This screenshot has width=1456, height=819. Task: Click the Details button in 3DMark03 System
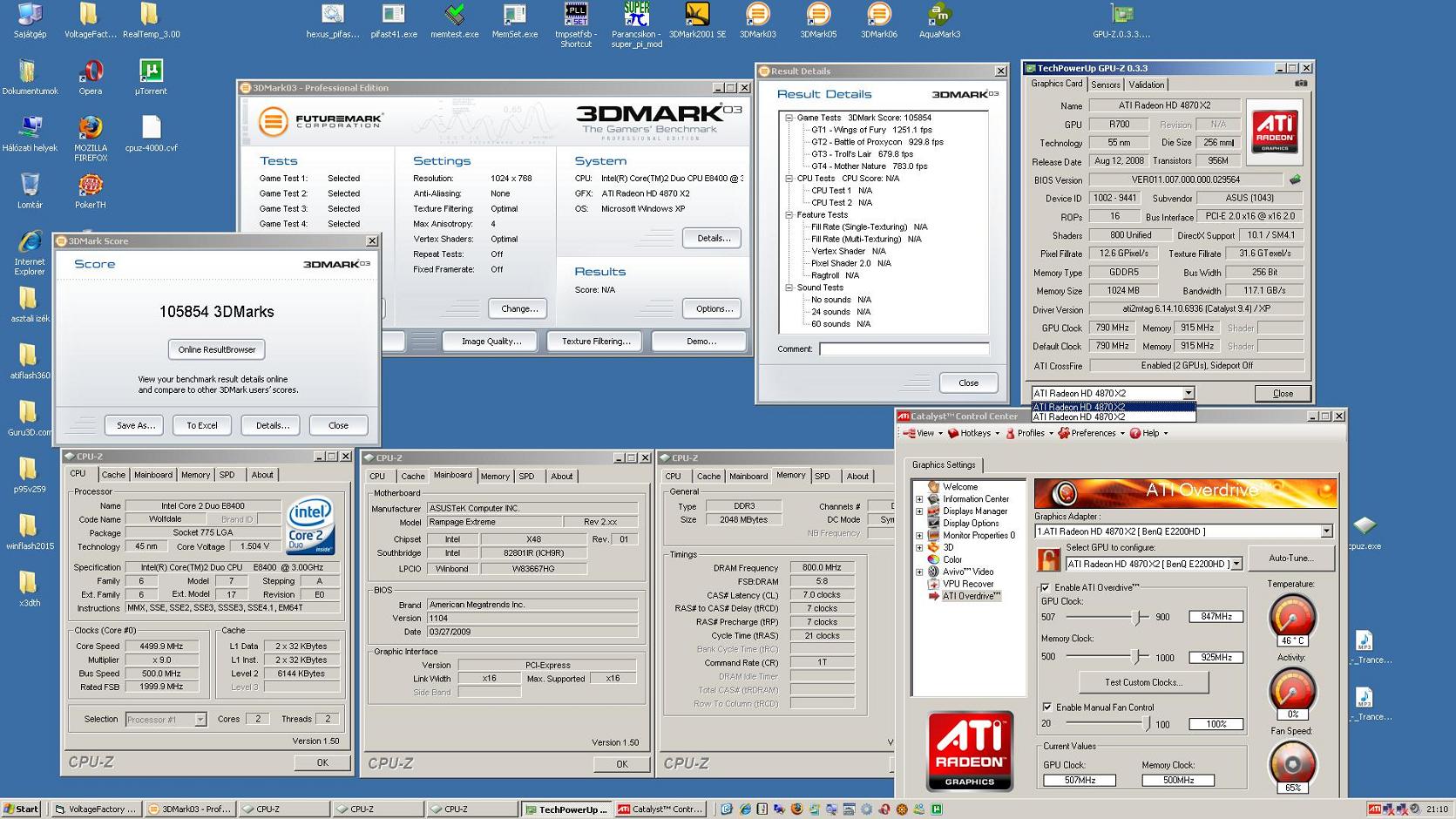coord(713,238)
